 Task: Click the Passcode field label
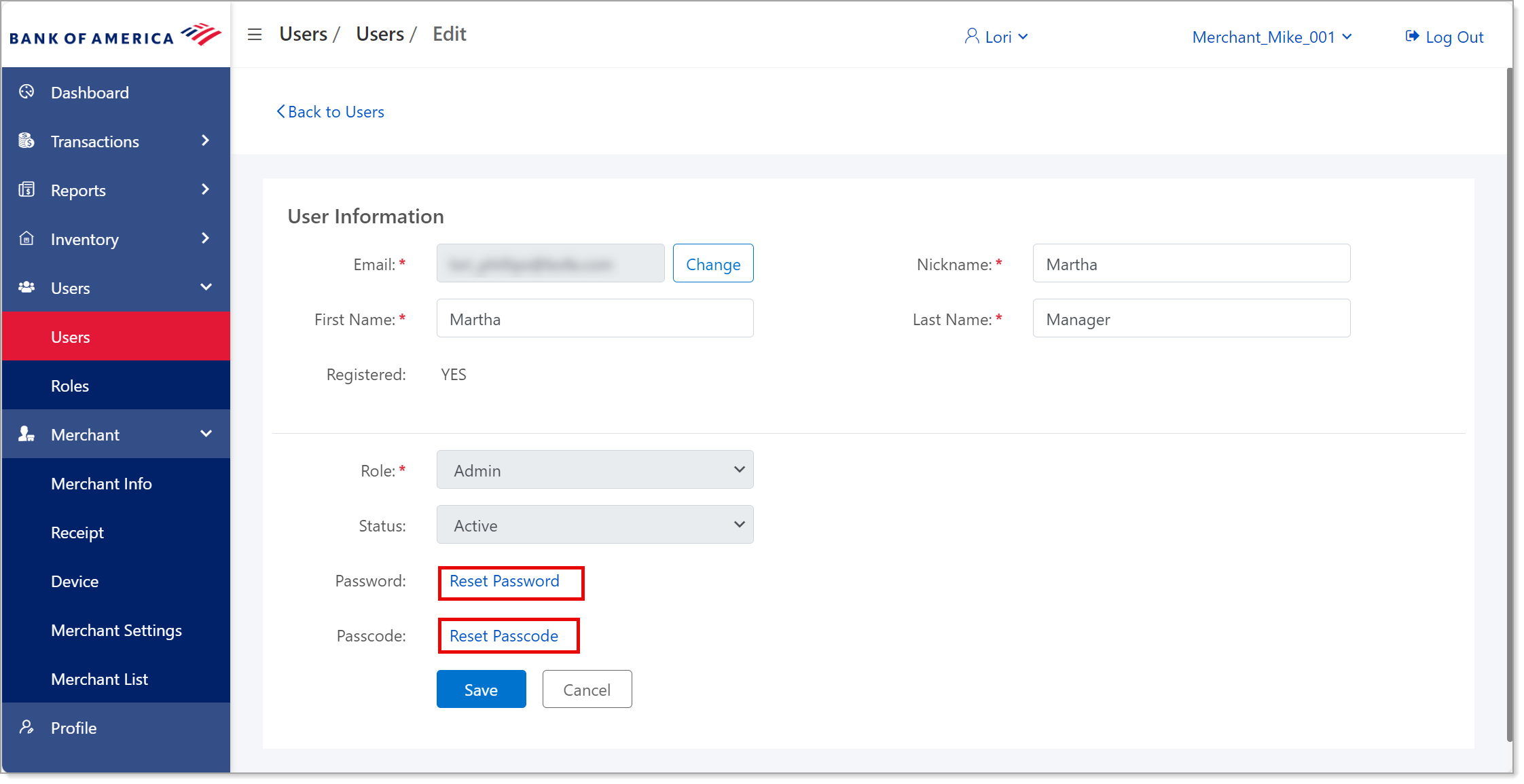pos(371,636)
